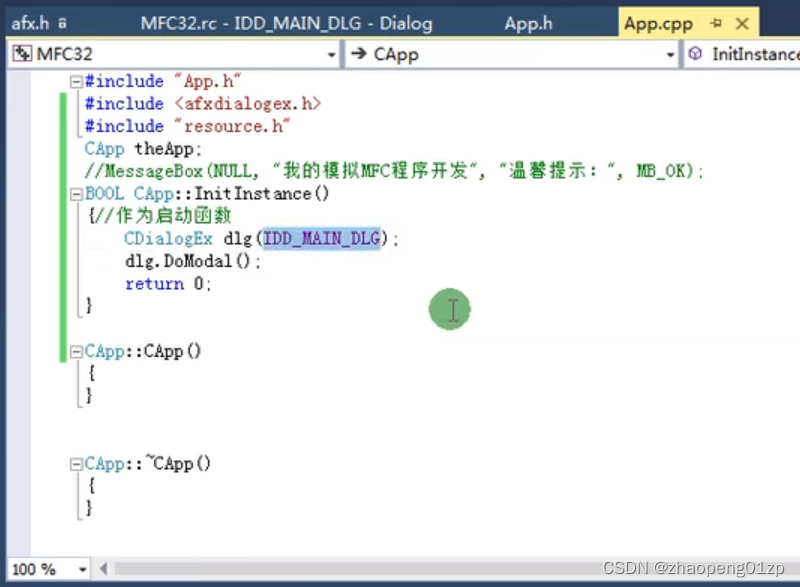Close the App.cpp tab
This screenshot has height=587, width=800.
click(742, 23)
